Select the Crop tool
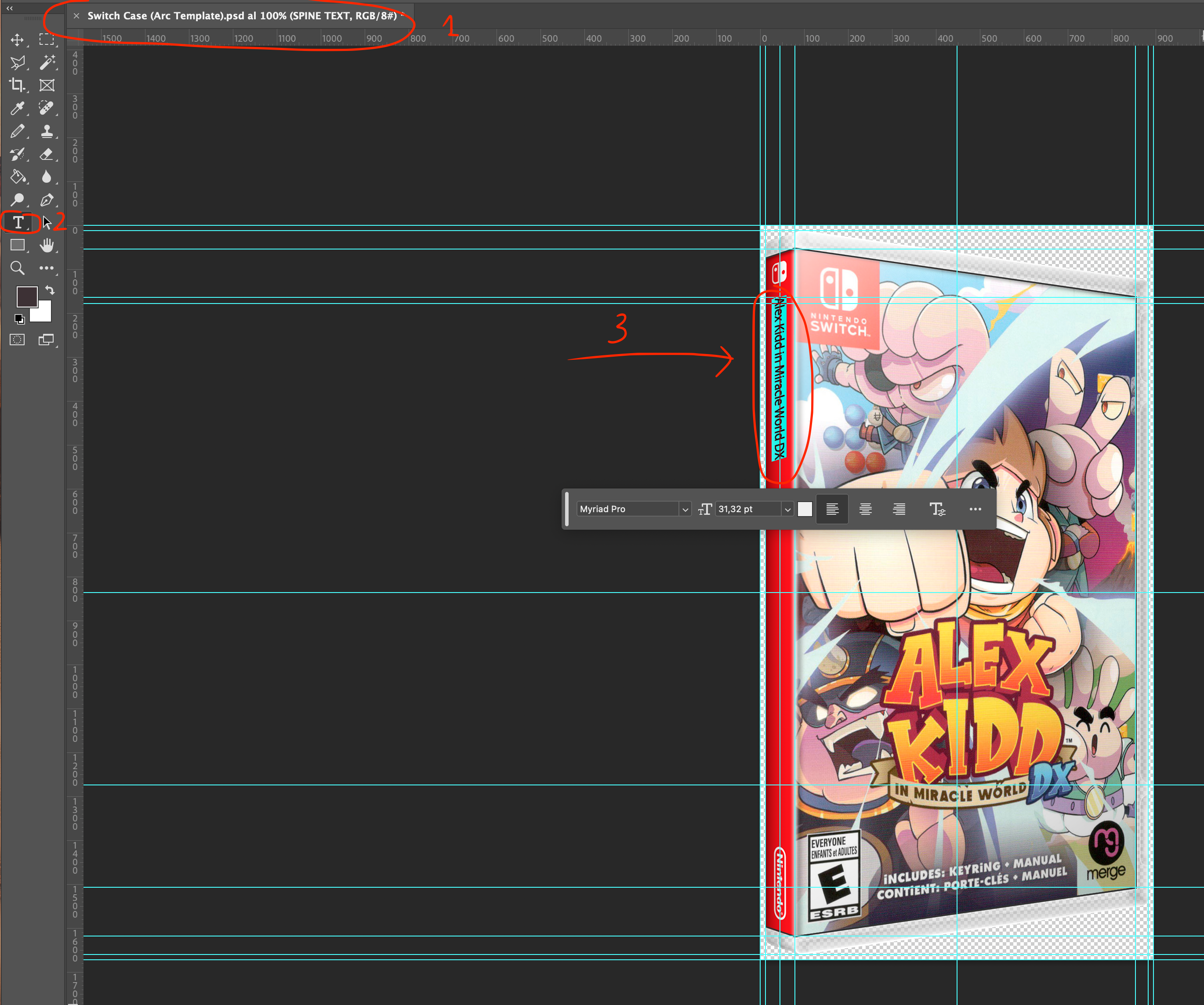Image resolution: width=1204 pixels, height=1005 pixels. 17,85
